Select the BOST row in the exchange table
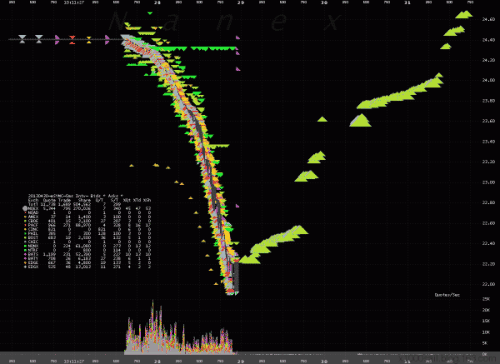Viewport: 500px width, 364px height. [x=89, y=238]
